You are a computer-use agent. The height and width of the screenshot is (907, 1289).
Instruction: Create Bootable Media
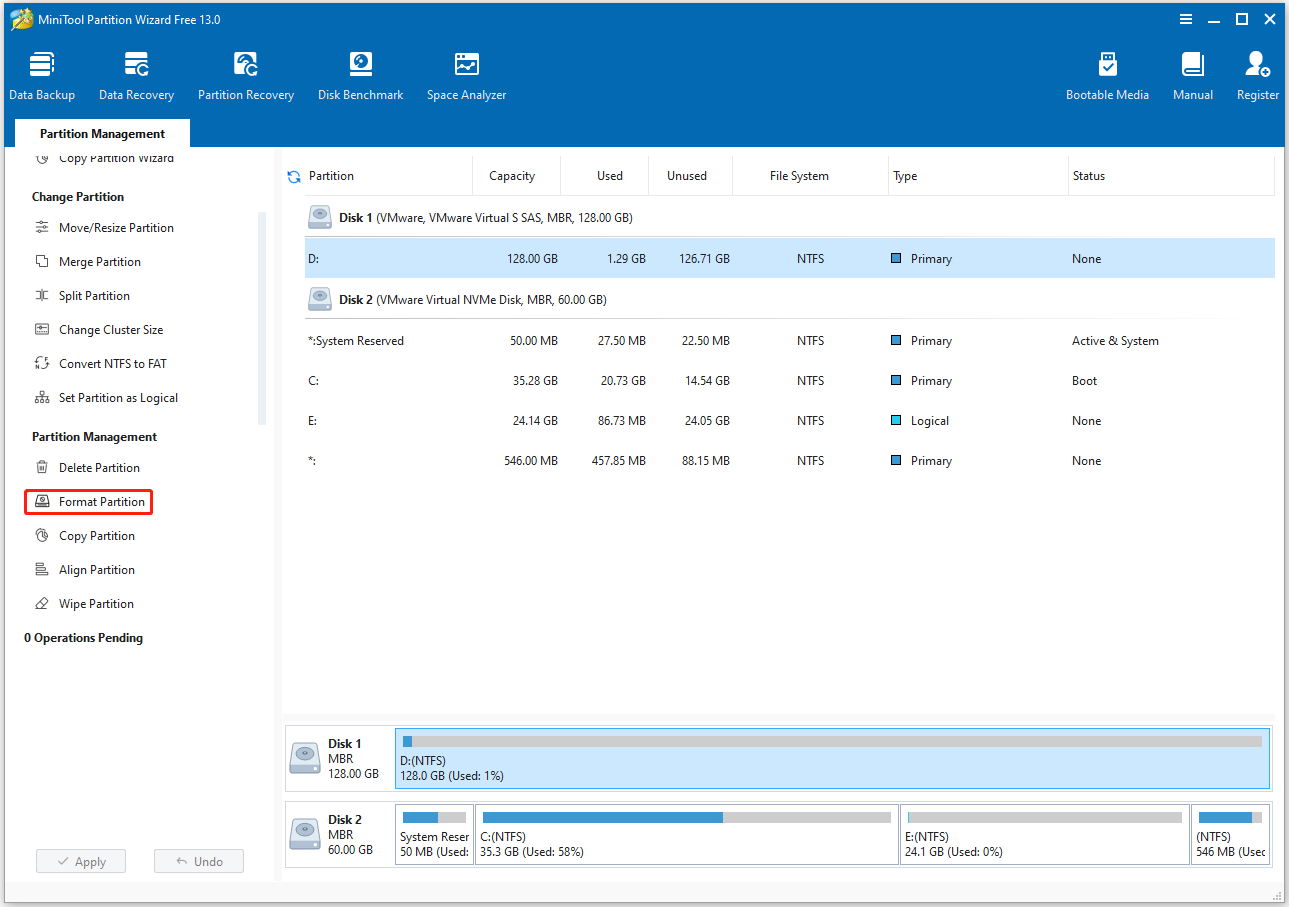pyautogui.click(x=1107, y=75)
